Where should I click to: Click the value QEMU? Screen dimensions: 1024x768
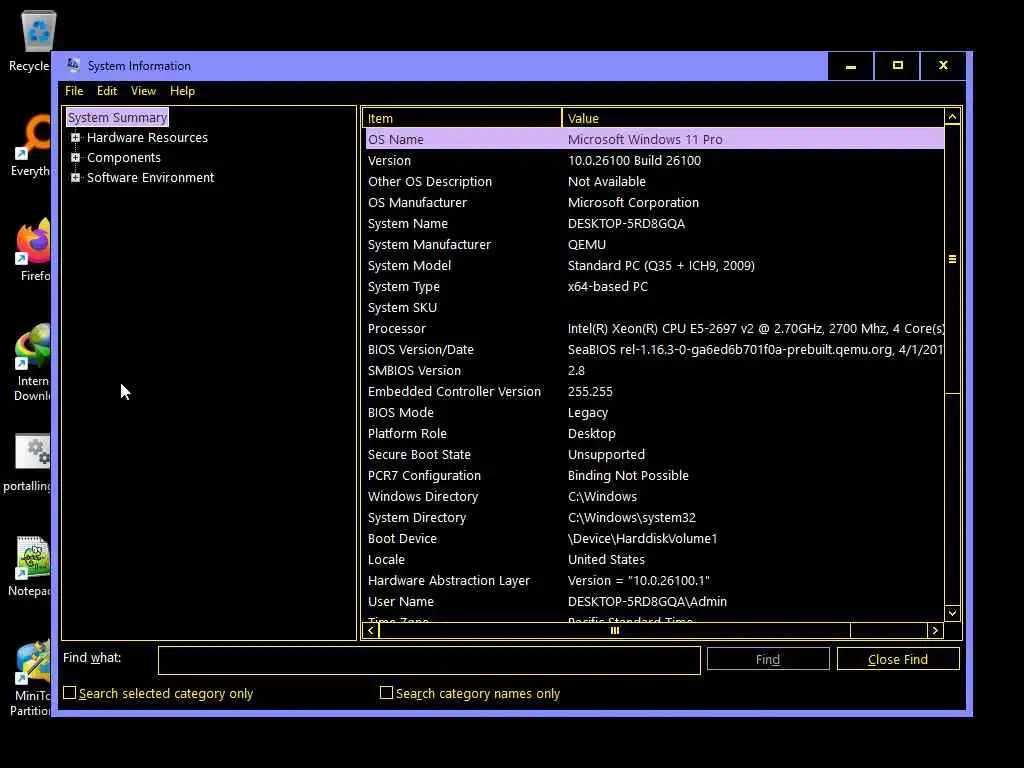(586, 244)
